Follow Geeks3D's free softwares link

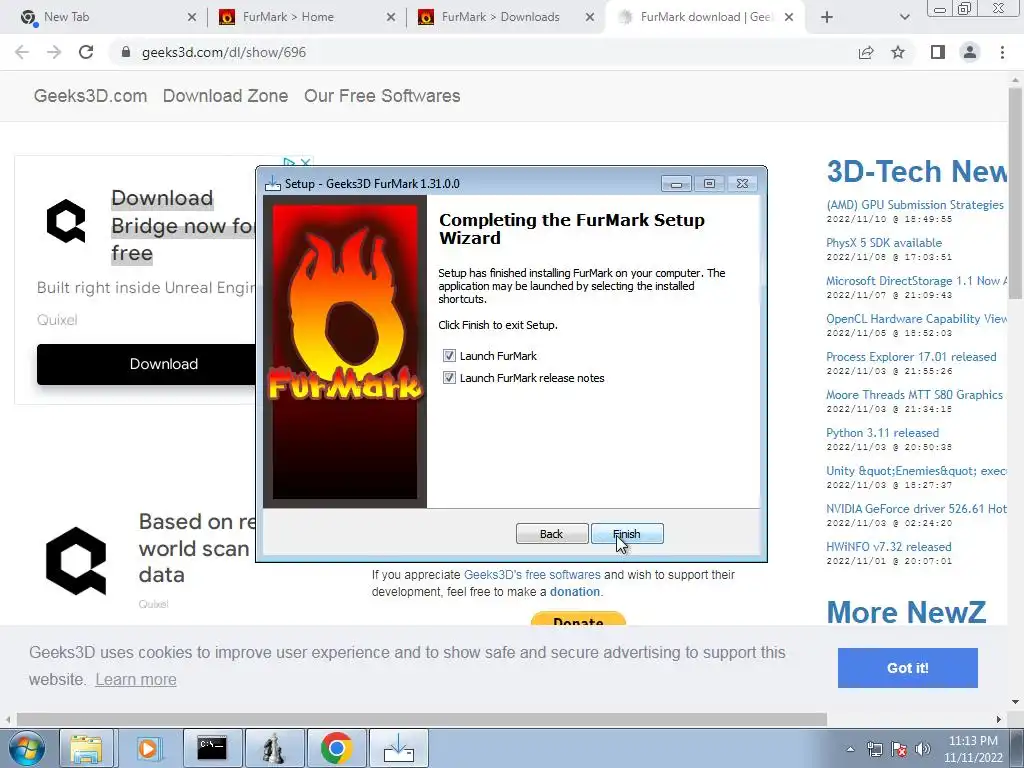tap(532, 575)
